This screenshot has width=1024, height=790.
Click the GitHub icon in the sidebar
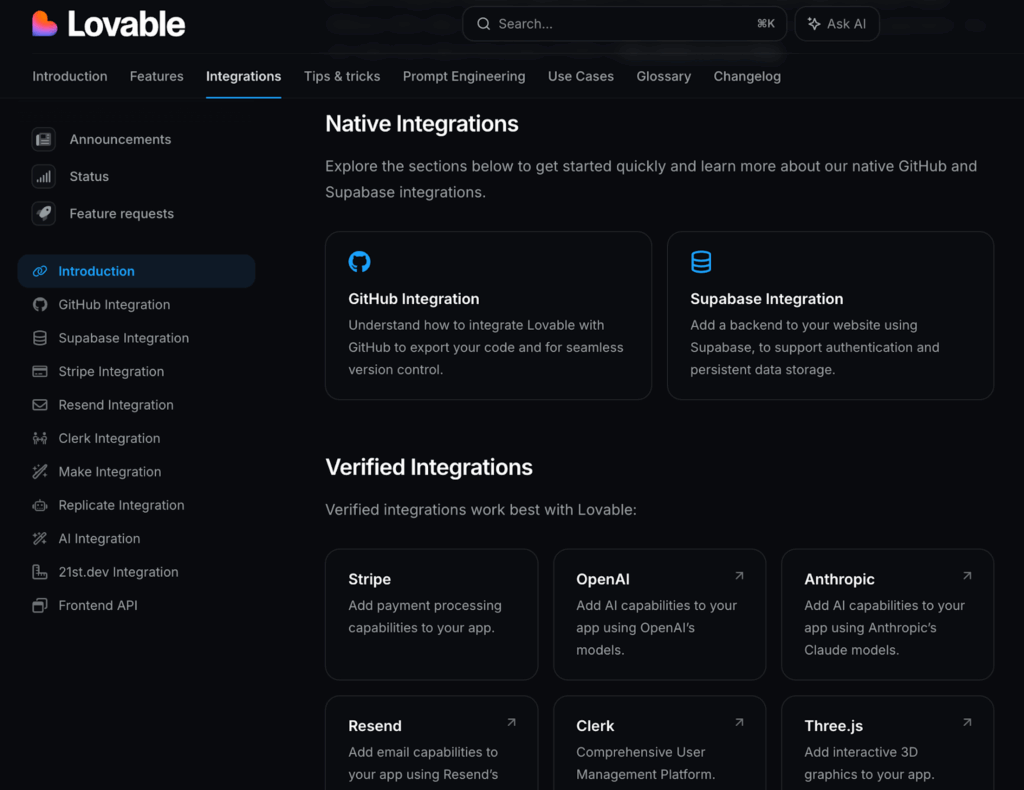40,304
